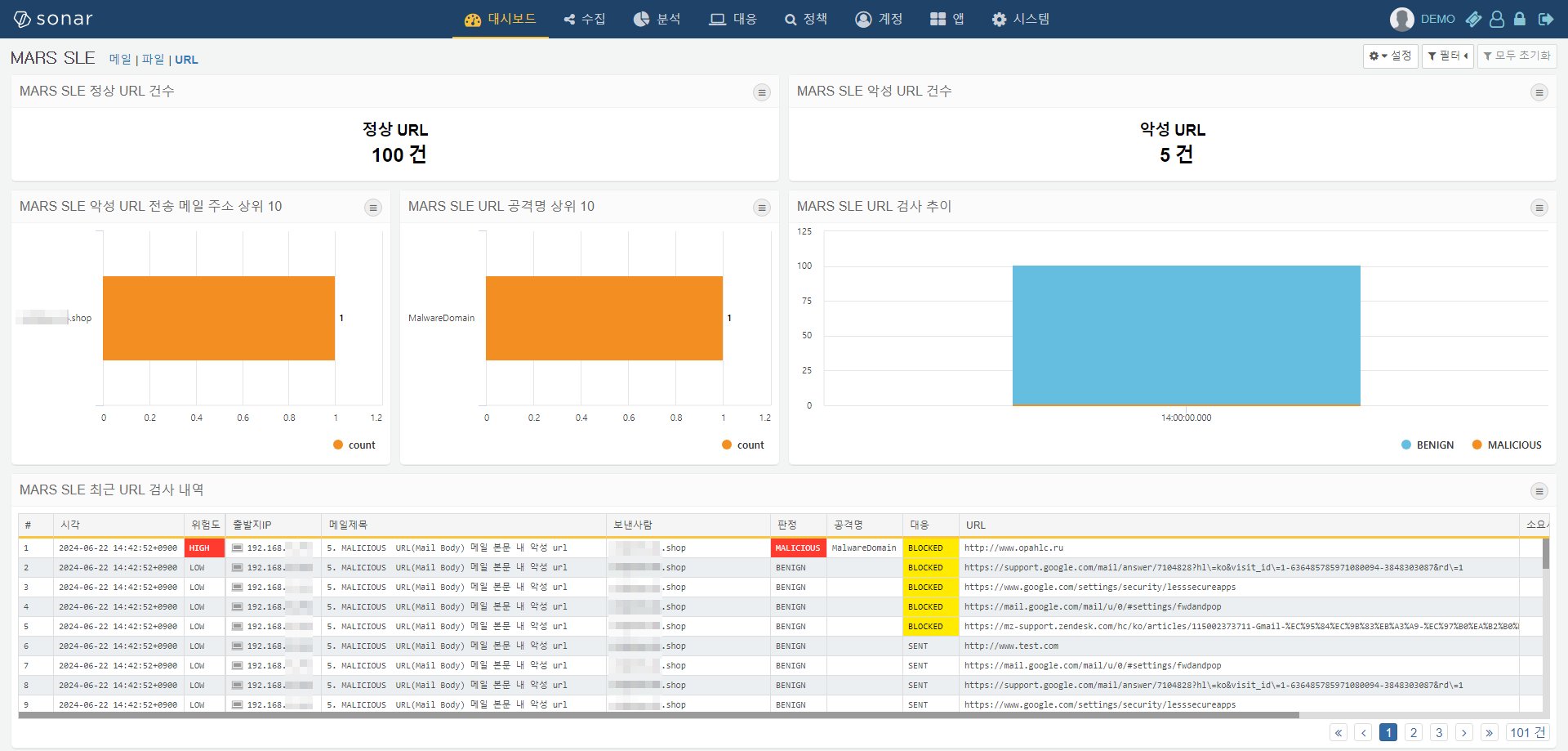Screen dimensions: 1568x751
Task: Sort table by 출발지IP column
Action: (x=274, y=525)
